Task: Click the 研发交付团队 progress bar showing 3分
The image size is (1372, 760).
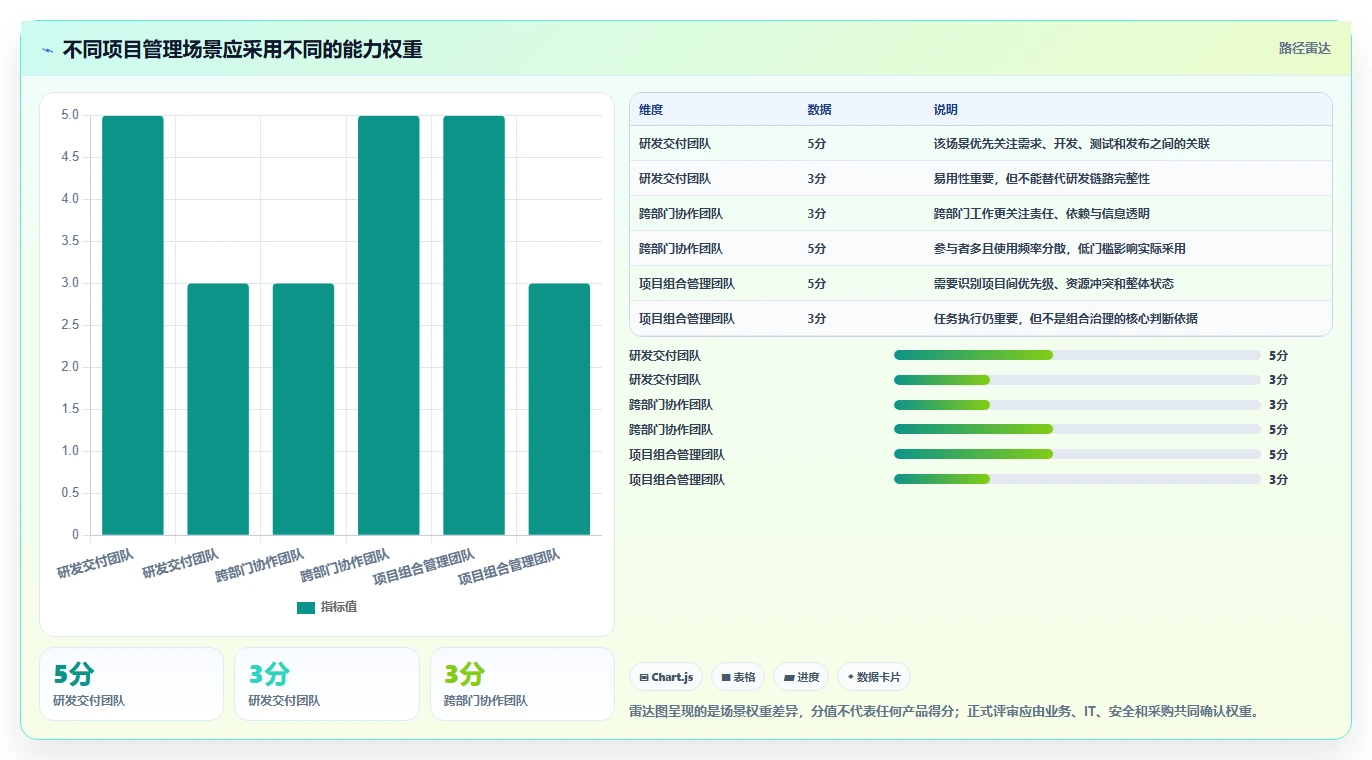Action: click(x=1077, y=380)
